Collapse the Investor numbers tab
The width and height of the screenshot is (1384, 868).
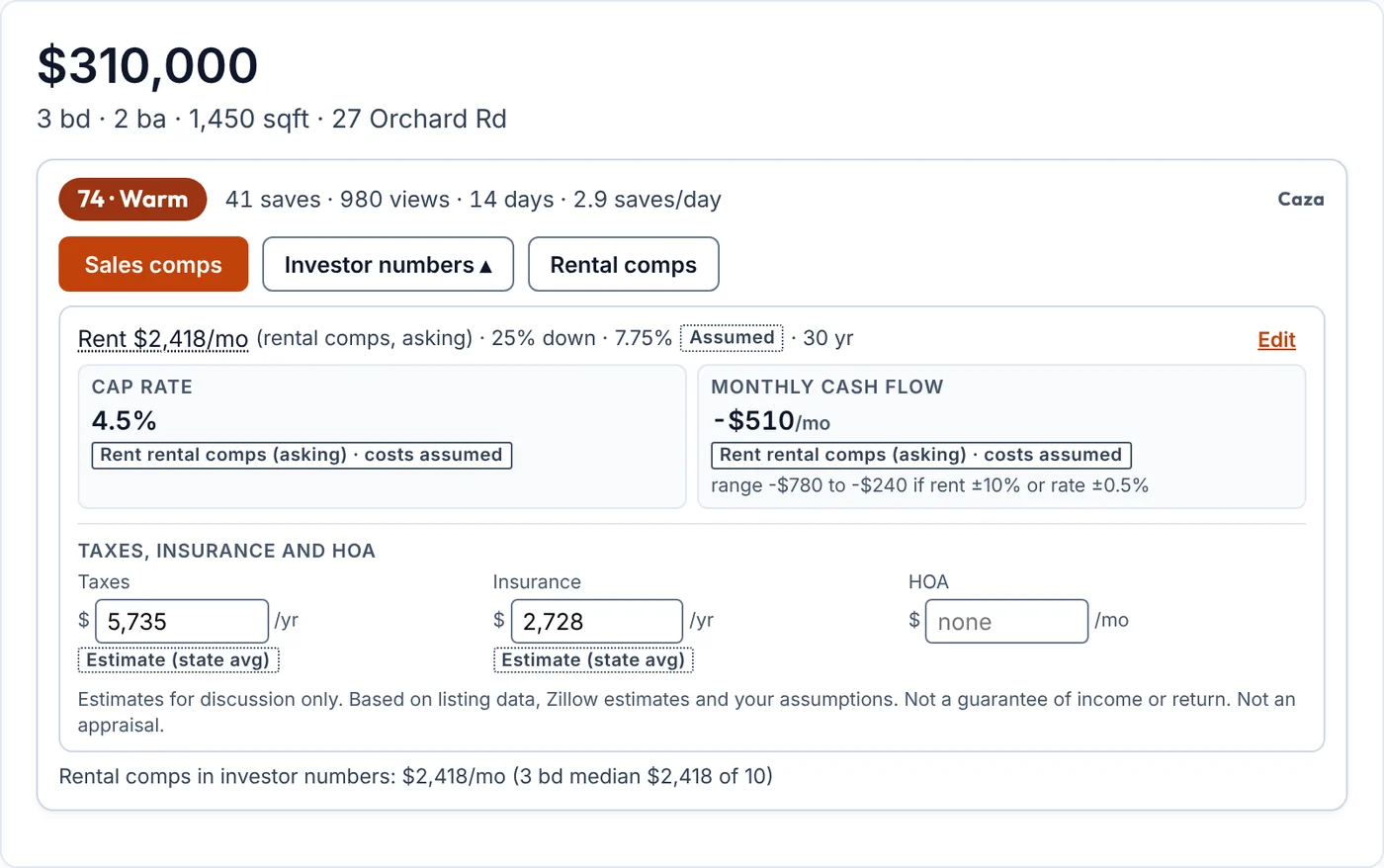point(388,264)
